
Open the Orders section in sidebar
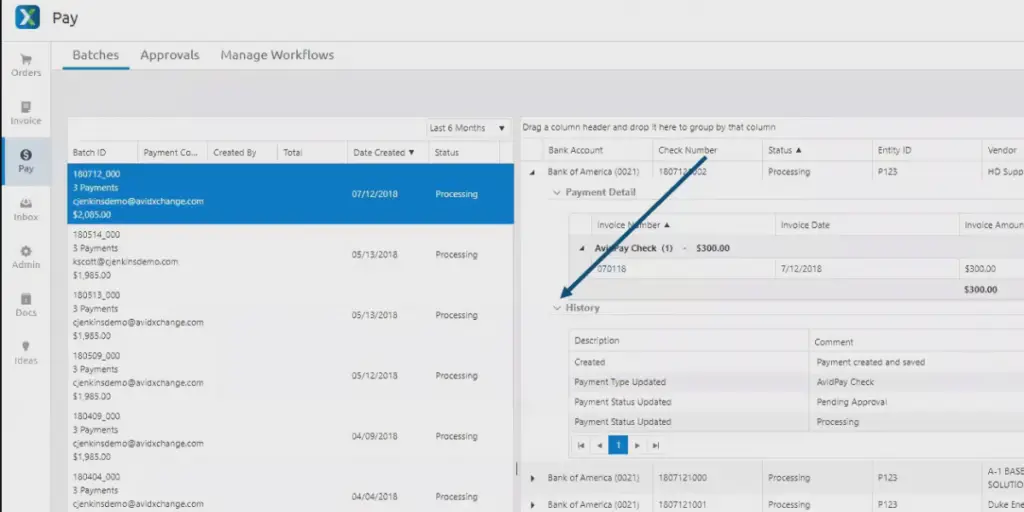coord(26,65)
